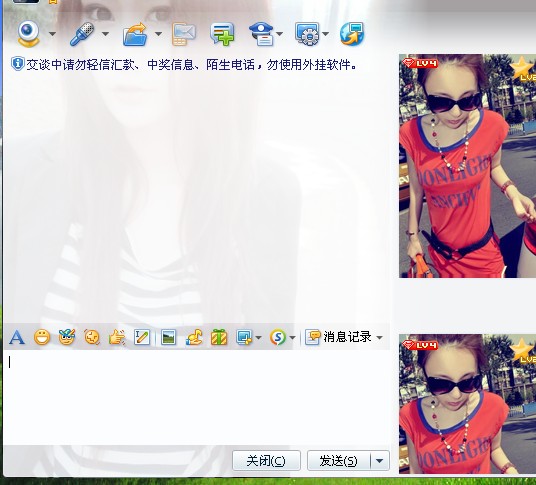Open music sharing note icon

pyautogui.click(x=194, y=338)
